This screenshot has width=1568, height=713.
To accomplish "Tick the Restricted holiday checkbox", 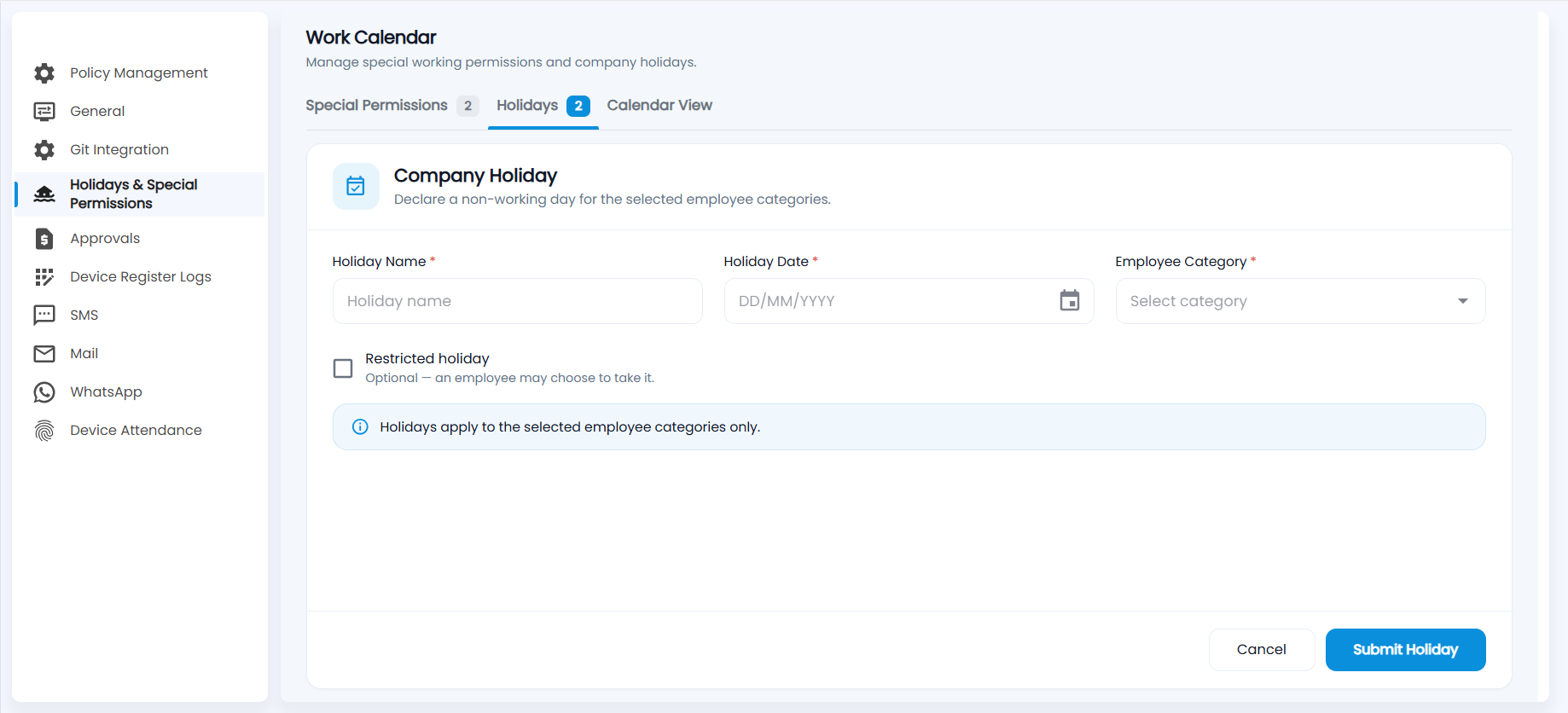I will pyautogui.click(x=343, y=368).
